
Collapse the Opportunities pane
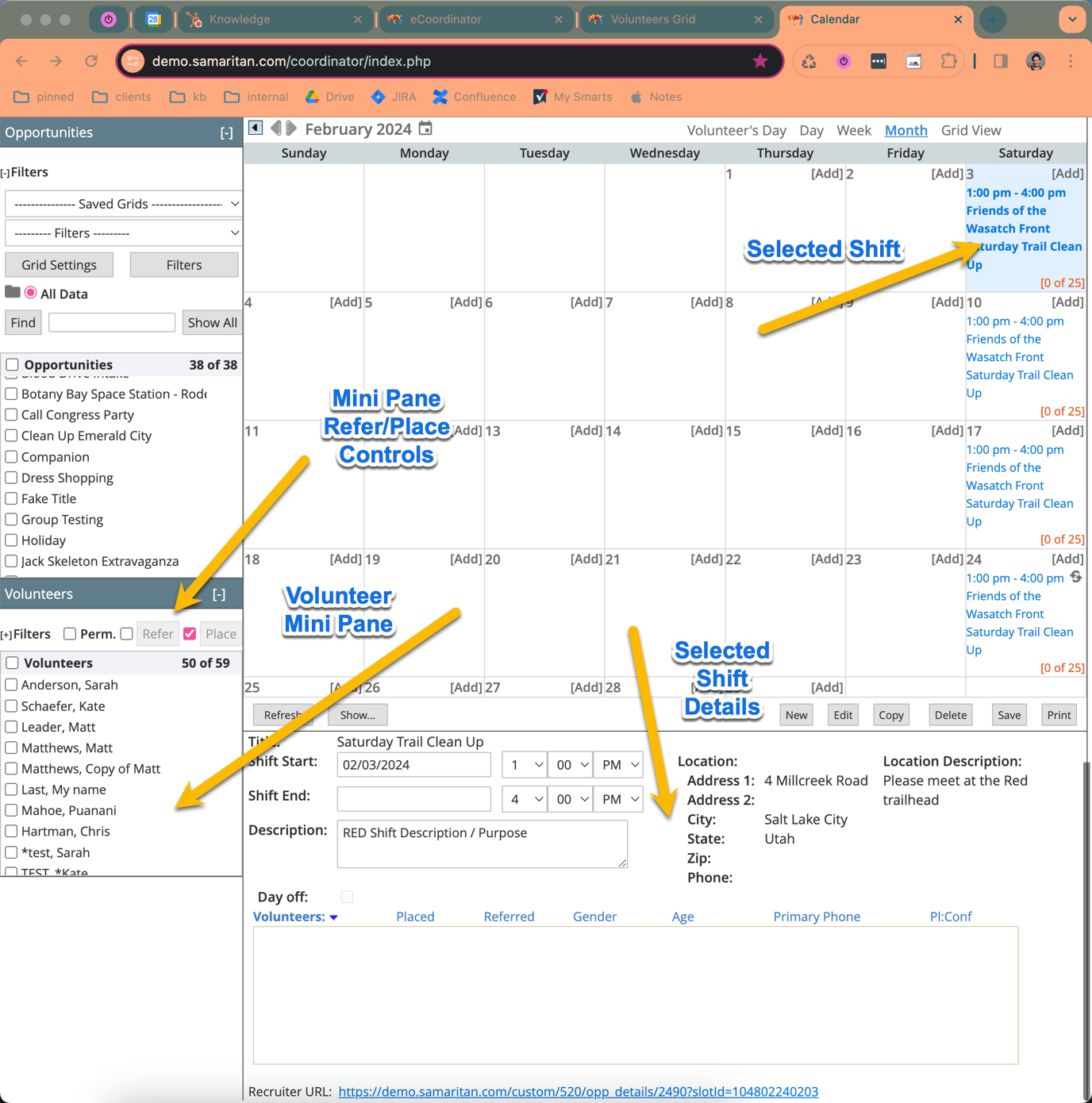226,133
